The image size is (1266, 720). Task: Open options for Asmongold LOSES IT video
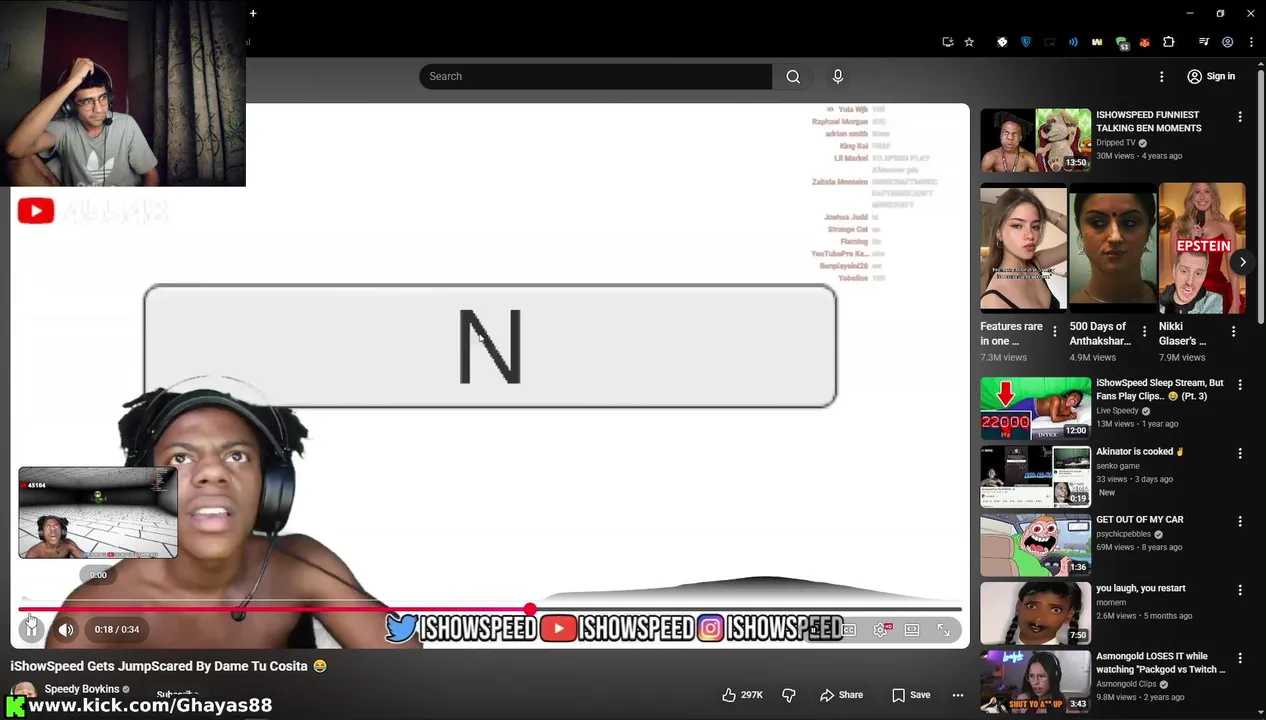pos(1240,658)
